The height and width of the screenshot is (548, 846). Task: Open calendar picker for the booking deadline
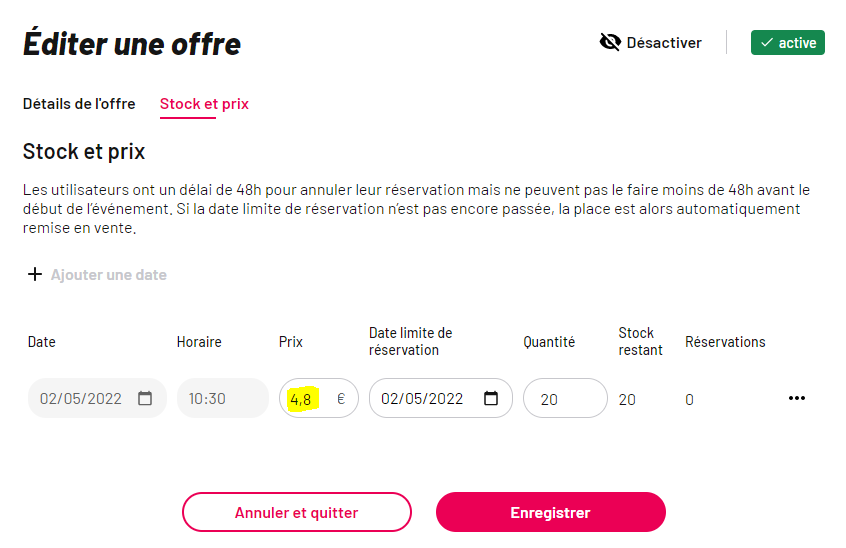490,398
